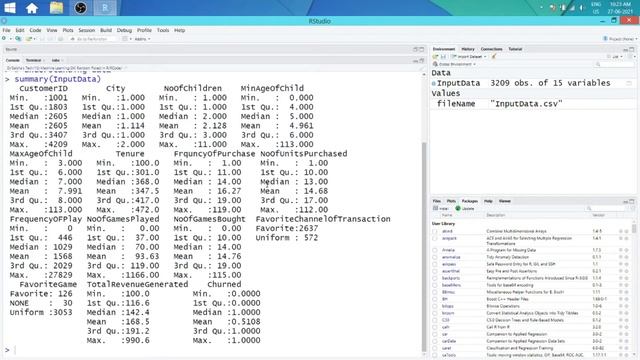Open the C50 package link
Viewport: 640px width, 360px height.
point(445,320)
